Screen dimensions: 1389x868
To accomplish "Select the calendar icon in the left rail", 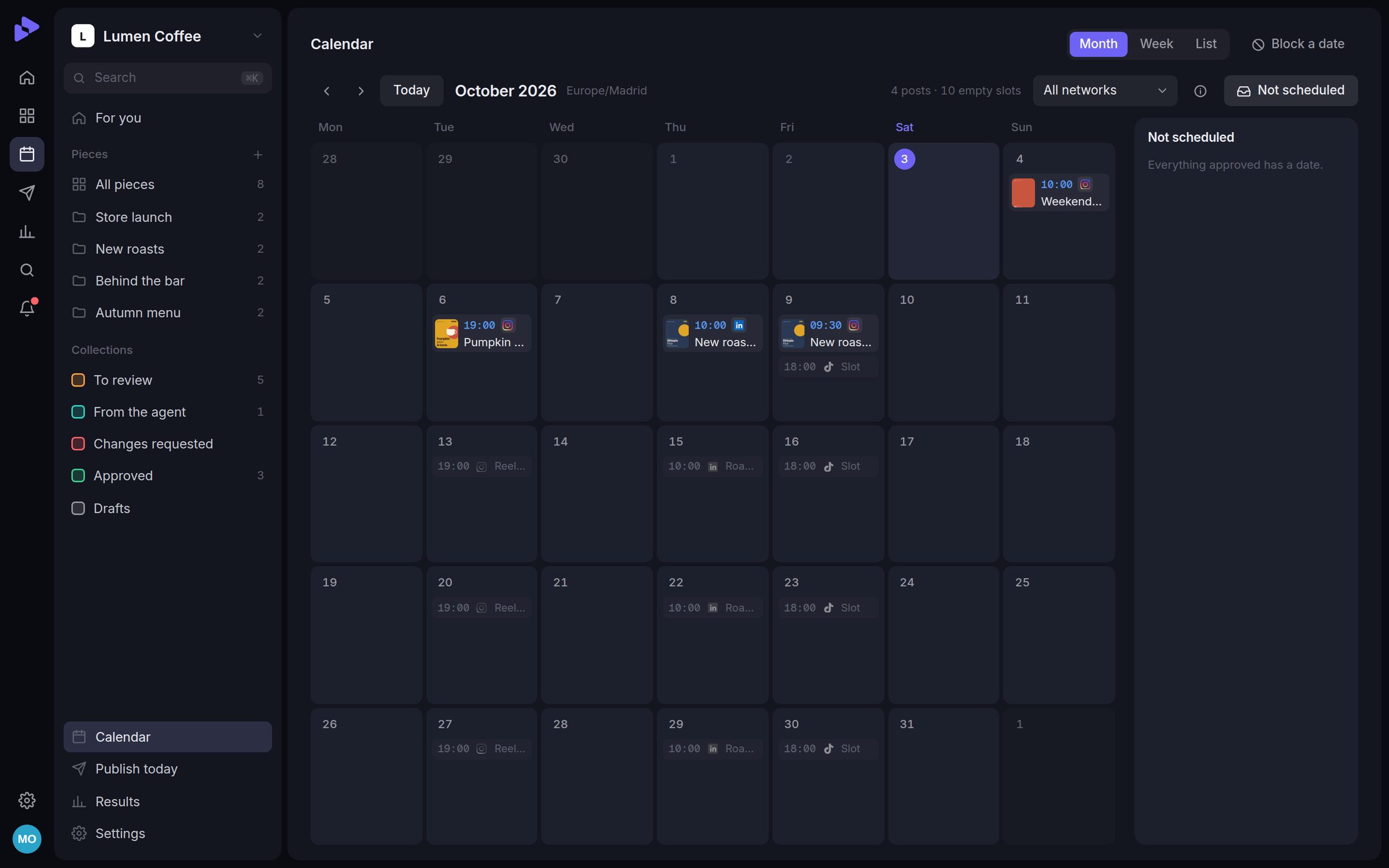I will 27,154.
